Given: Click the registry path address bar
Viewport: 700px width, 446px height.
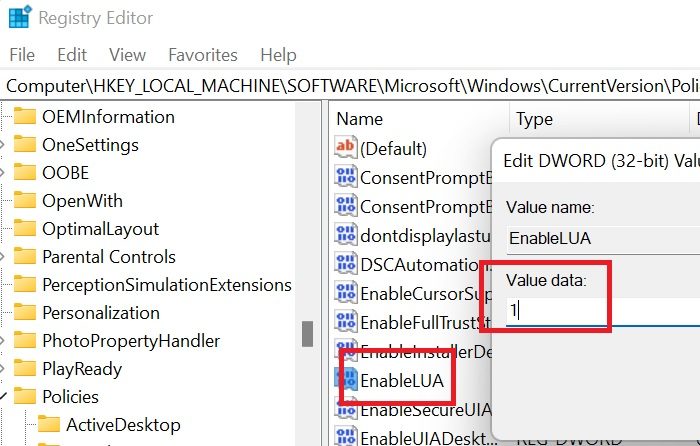Looking at the screenshot, I should click(x=350, y=86).
